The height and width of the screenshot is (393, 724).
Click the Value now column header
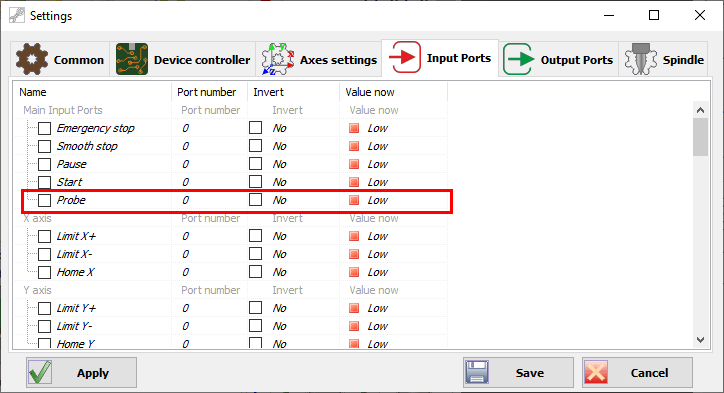393,92
